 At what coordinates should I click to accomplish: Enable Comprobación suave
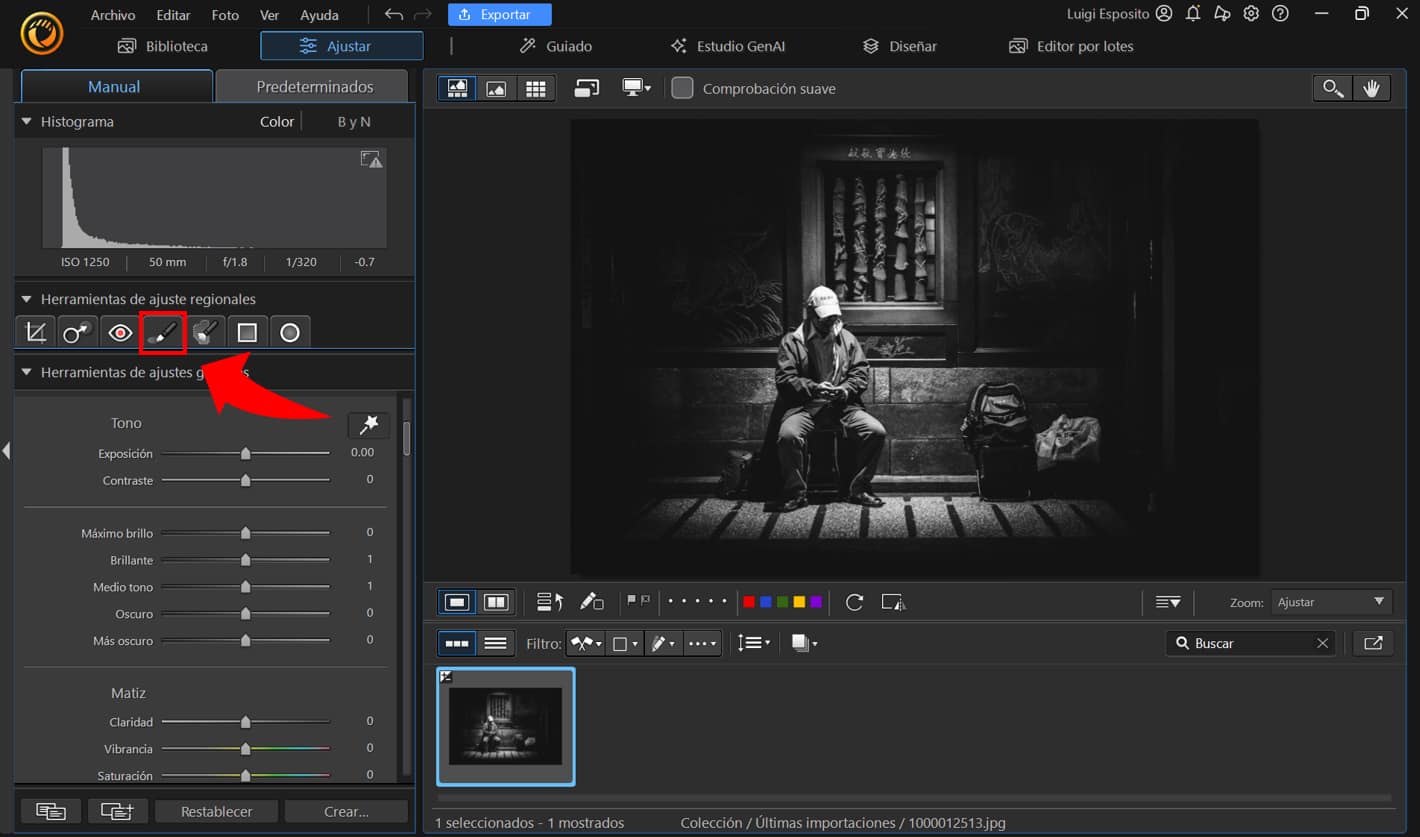683,88
